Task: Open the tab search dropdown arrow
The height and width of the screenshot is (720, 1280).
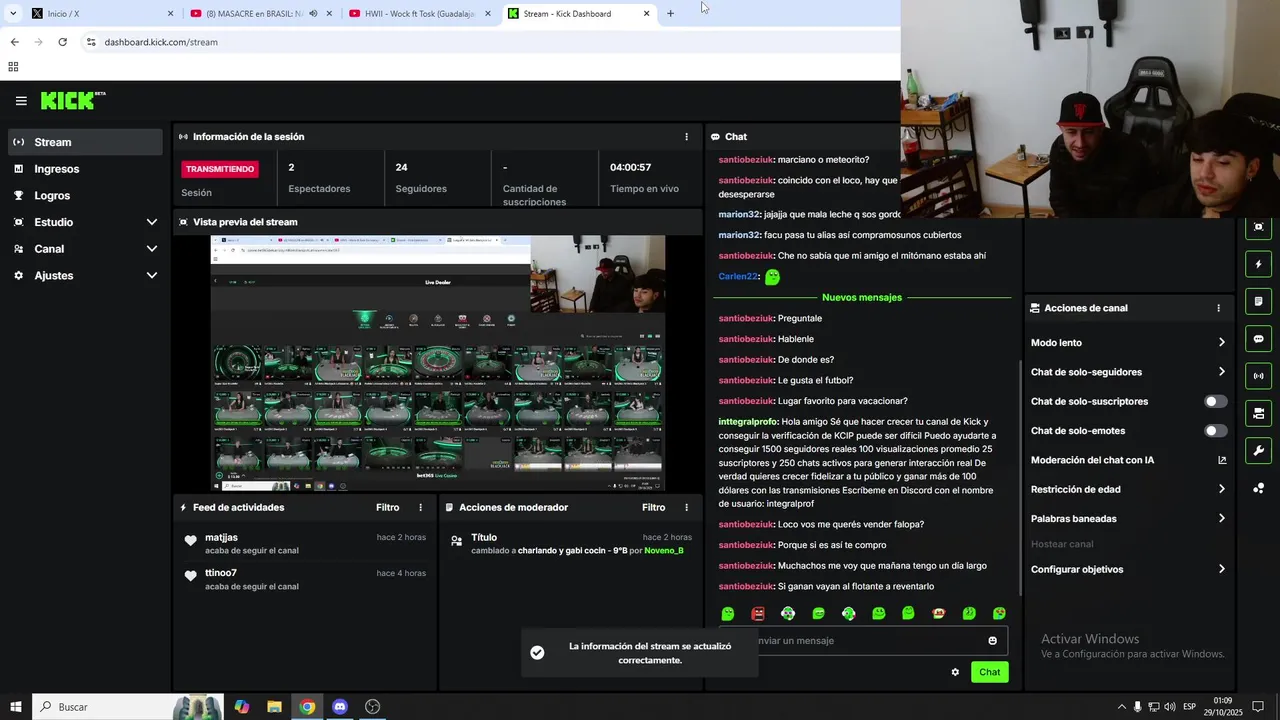Action: [x=13, y=14]
